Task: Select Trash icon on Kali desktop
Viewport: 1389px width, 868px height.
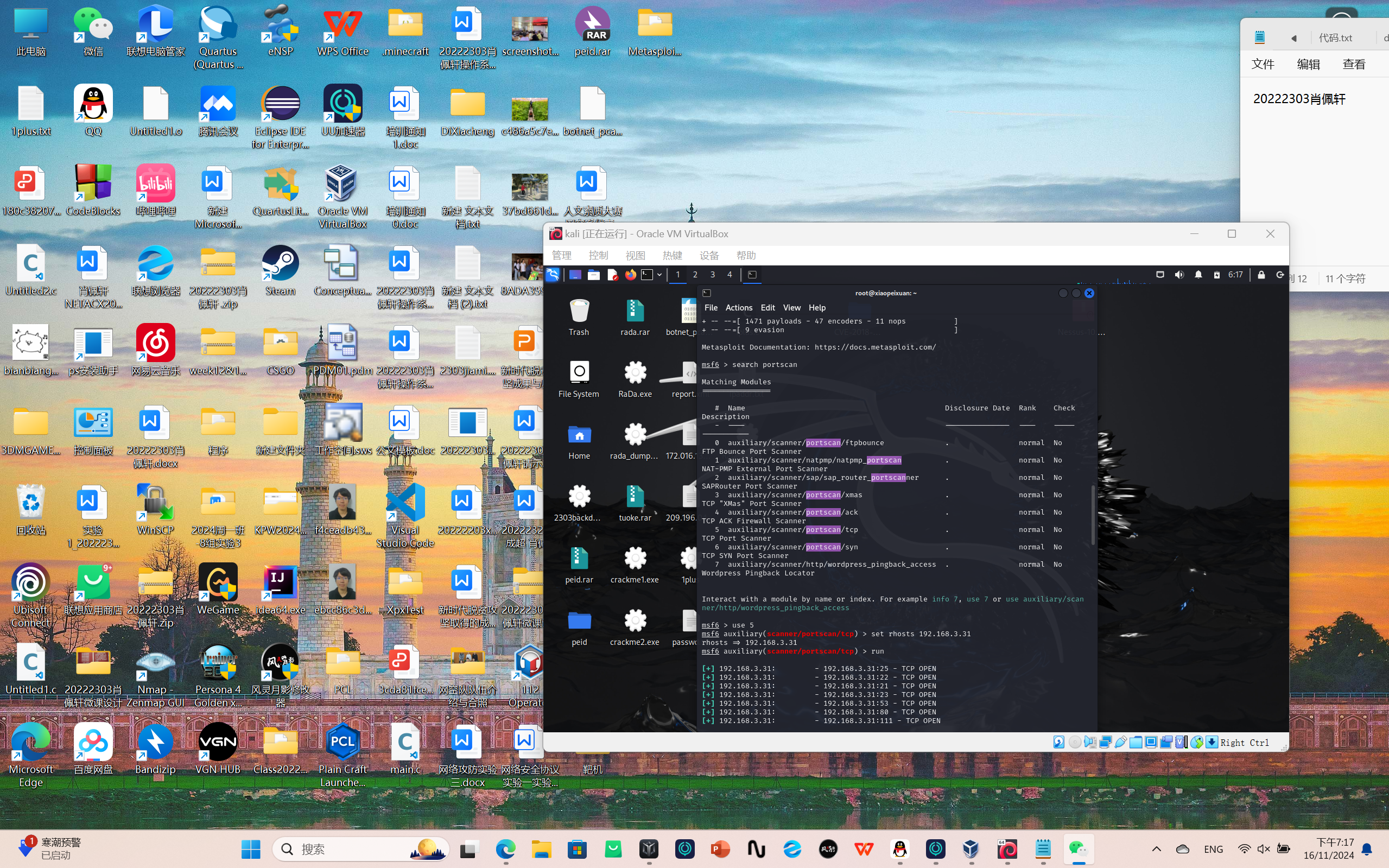Action: (x=579, y=318)
